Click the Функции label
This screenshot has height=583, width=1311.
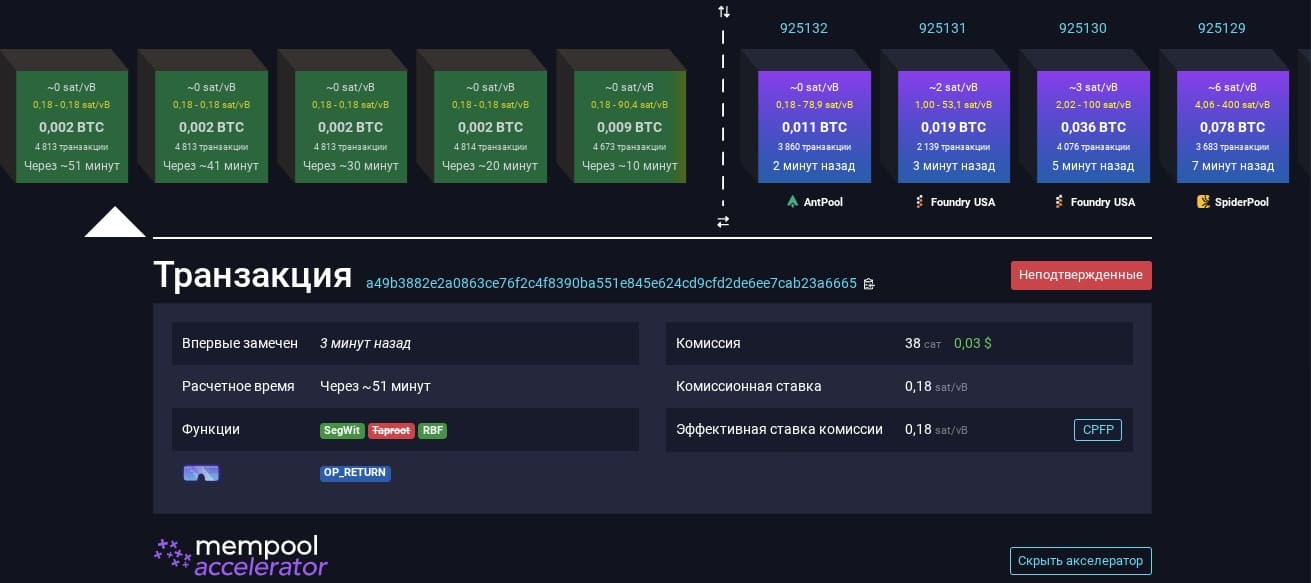pyautogui.click(x=211, y=429)
